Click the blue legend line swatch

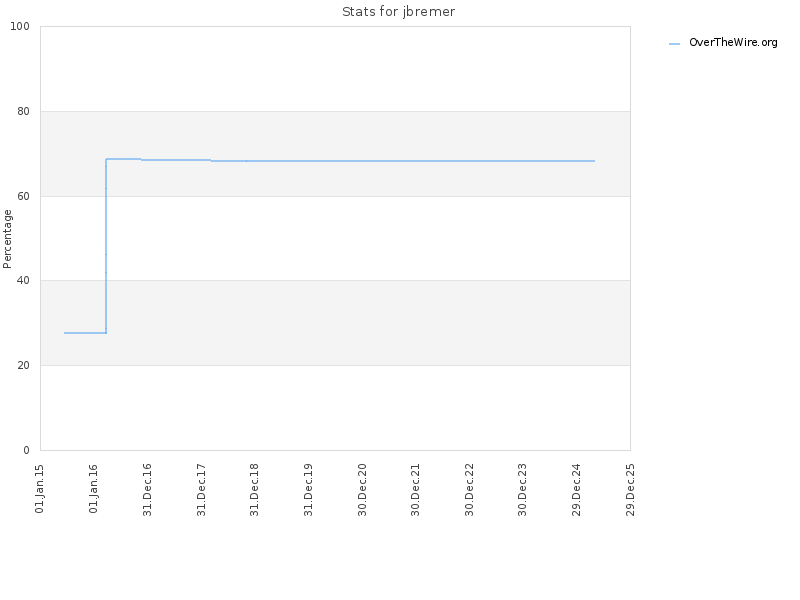point(674,44)
